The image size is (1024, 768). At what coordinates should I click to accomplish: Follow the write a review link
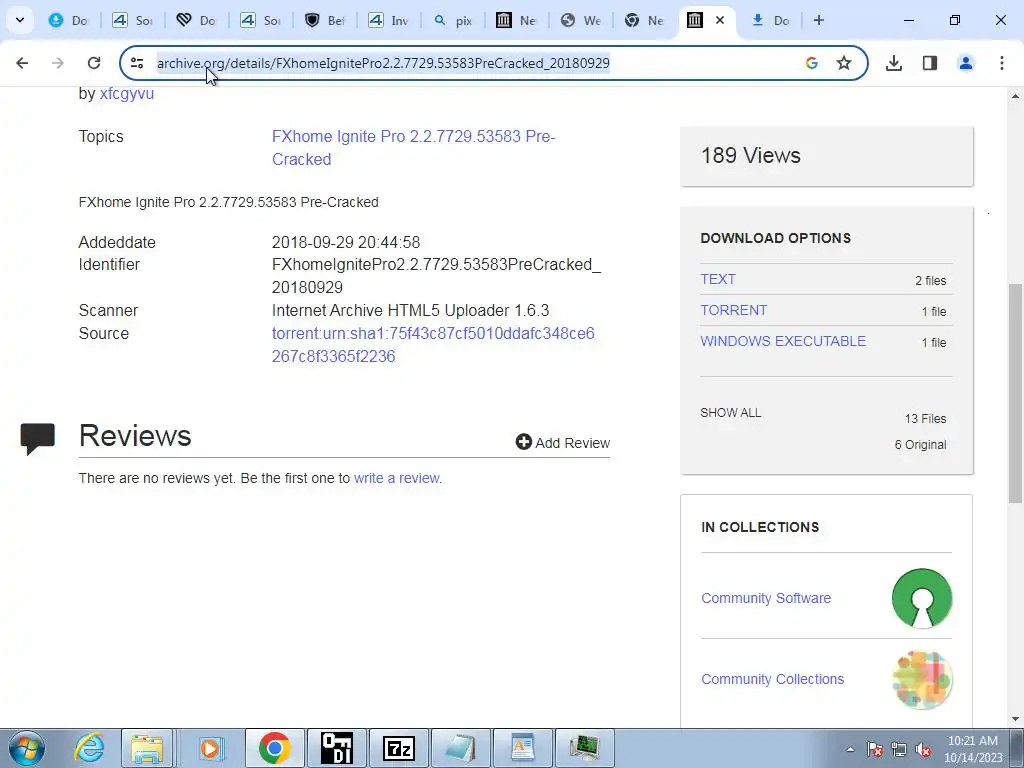tap(397, 478)
